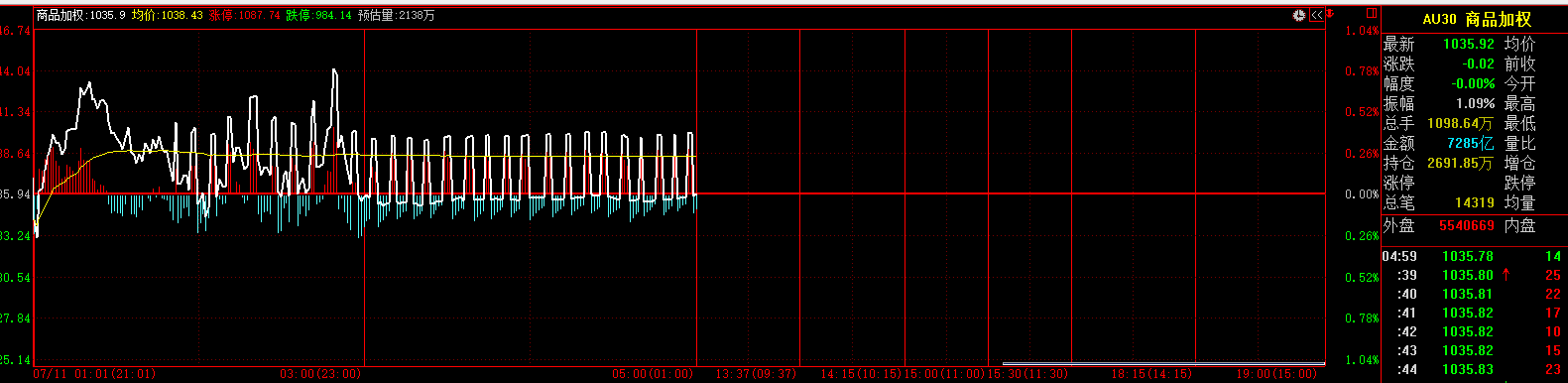Click the clock icon above the chart
1568x383 pixels.
[x=1299, y=15]
